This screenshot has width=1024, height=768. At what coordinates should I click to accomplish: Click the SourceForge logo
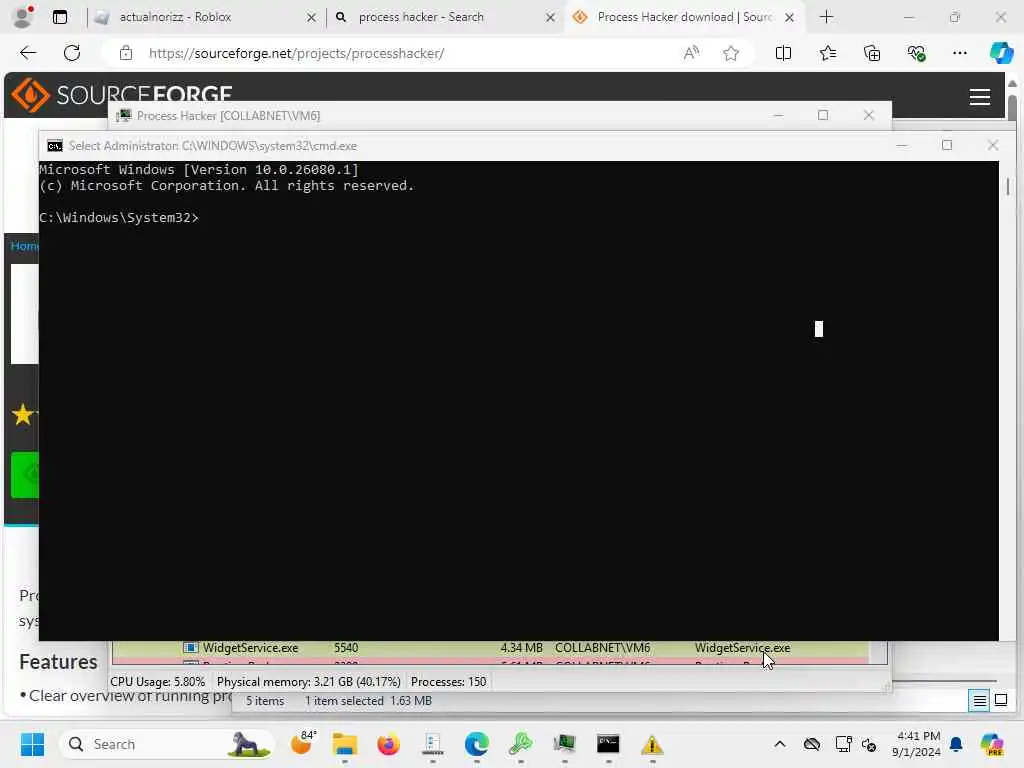pyautogui.click(x=121, y=95)
